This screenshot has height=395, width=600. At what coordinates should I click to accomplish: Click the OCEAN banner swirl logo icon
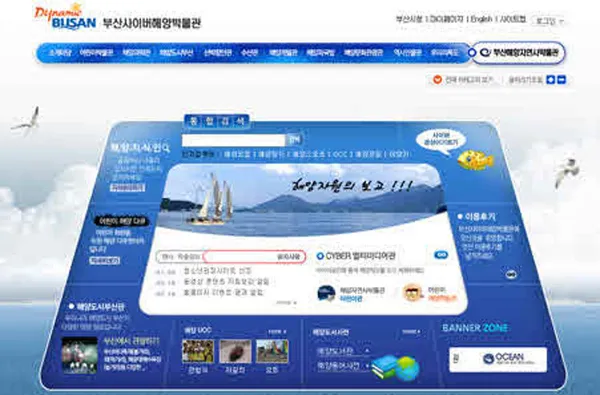[488, 359]
